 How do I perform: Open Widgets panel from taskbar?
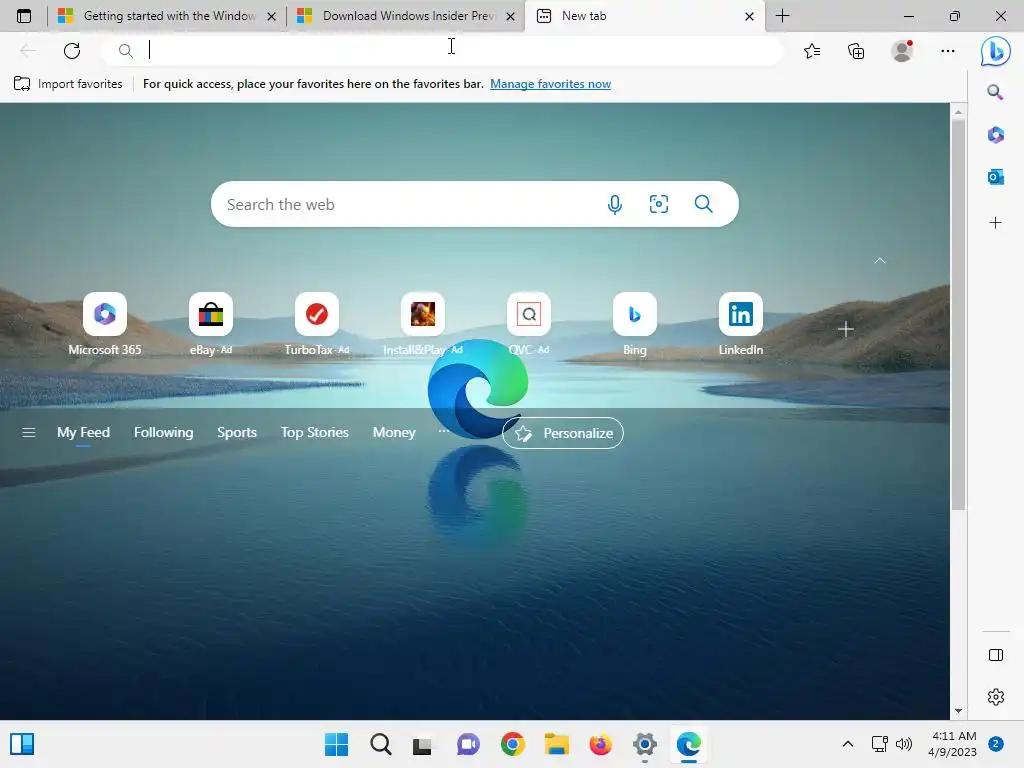[22, 744]
